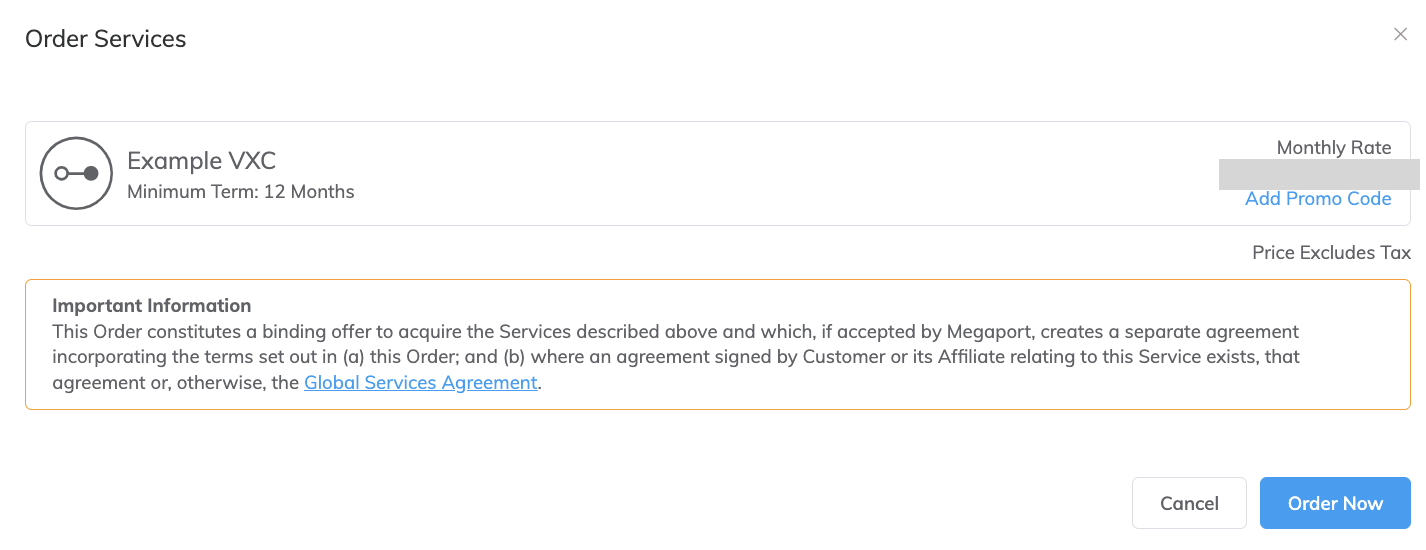The height and width of the screenshot is (550, 1426).
Task: Click the Monthly Rate label
Action: 1334,148
